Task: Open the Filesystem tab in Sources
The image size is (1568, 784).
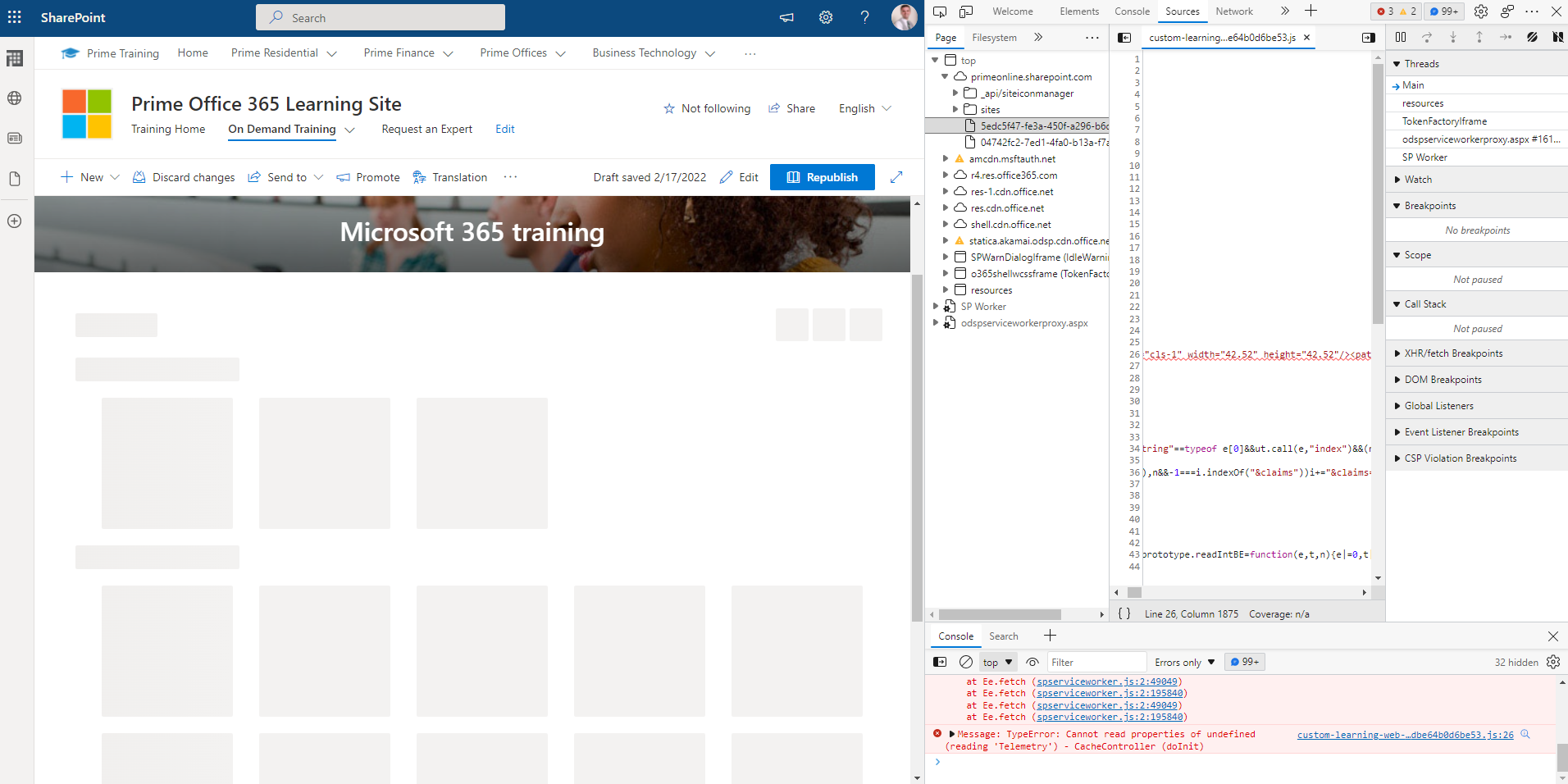Action: coord(993,37)
